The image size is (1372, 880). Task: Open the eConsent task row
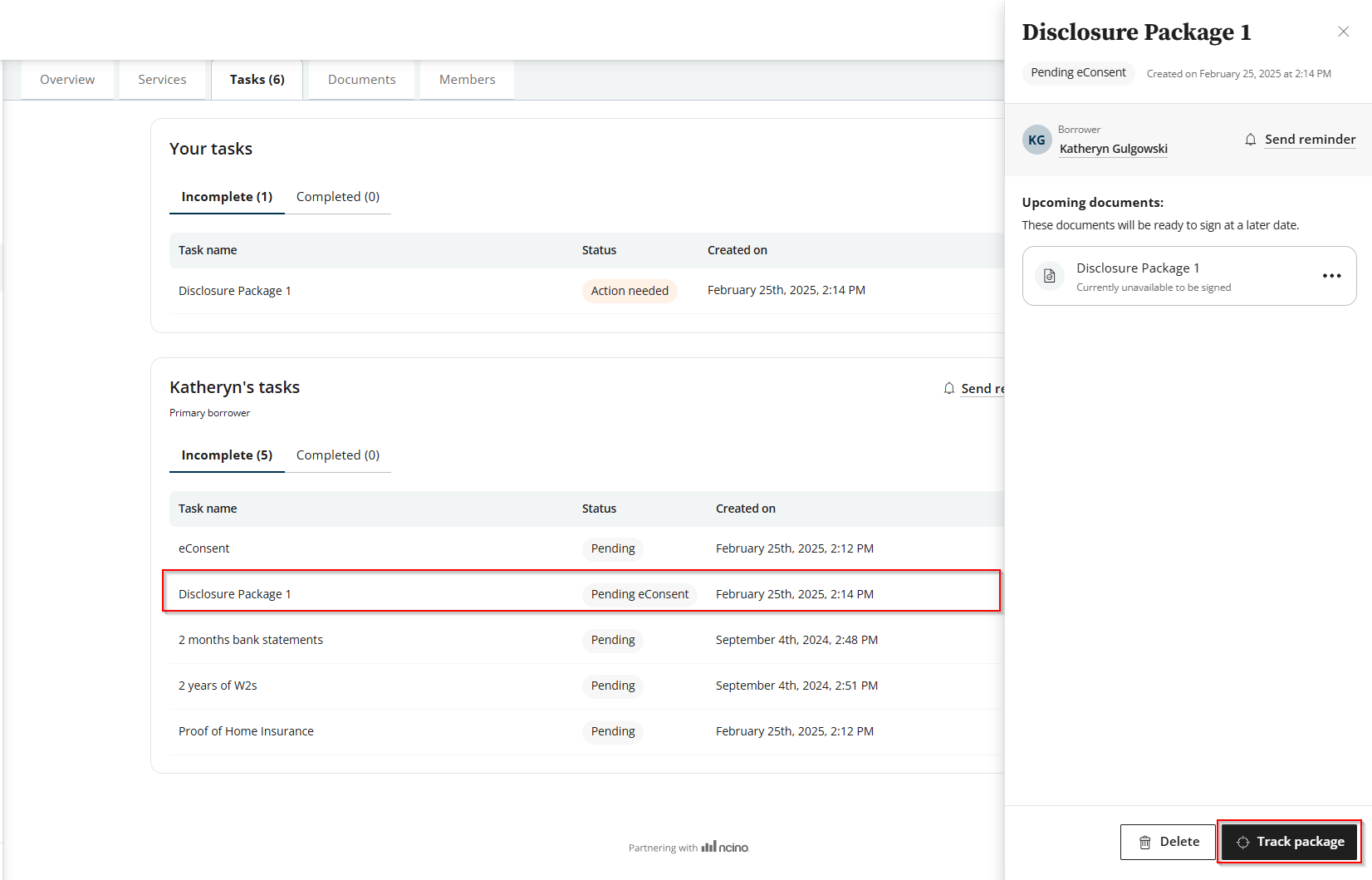pyautogui.click(x=586, y=548)
